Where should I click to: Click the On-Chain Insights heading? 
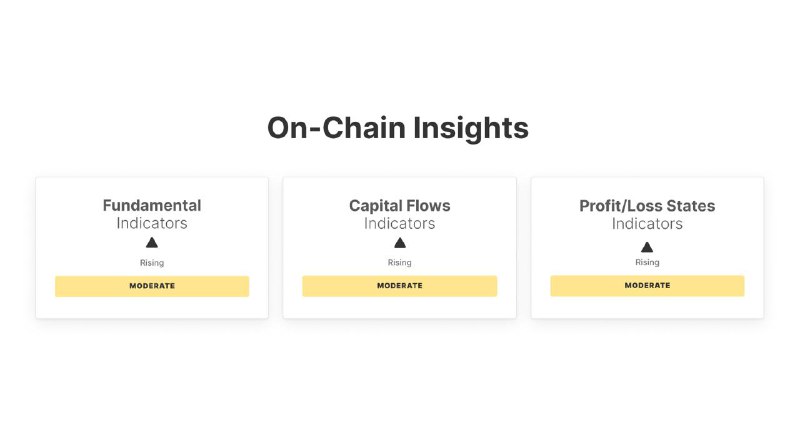coord(398,128)
